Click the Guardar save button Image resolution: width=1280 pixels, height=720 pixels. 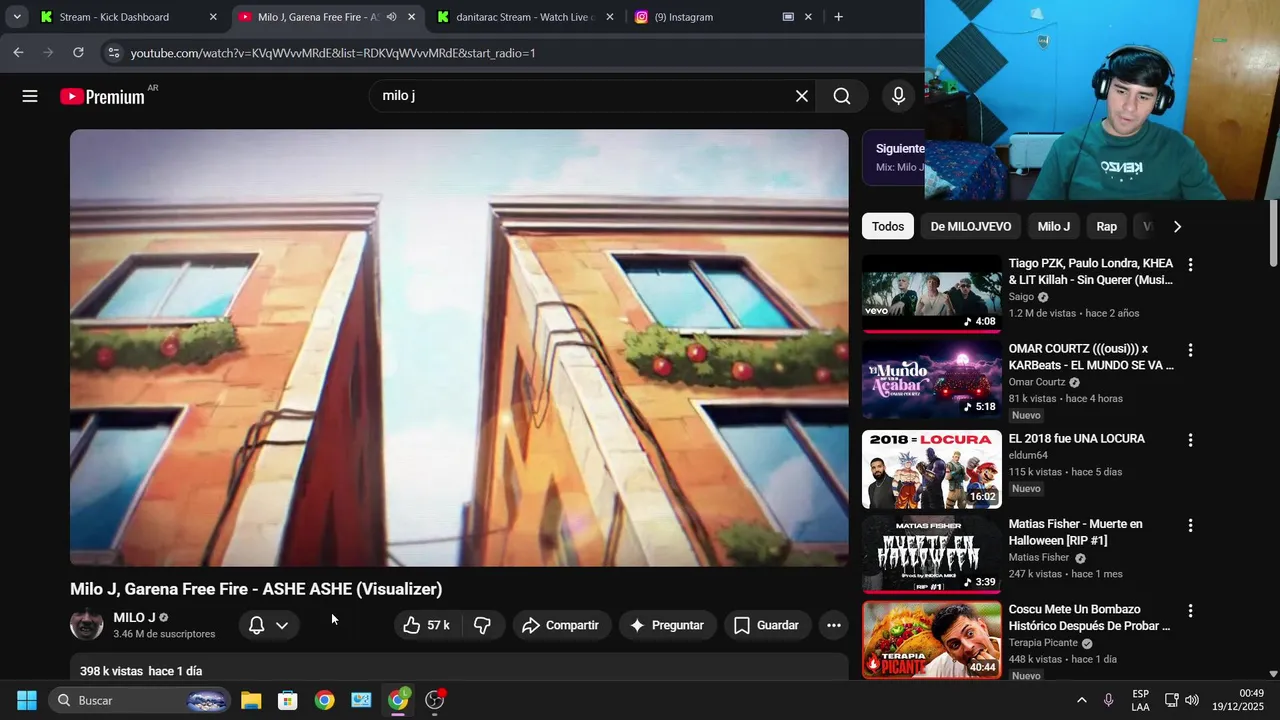pyautogui.click(x=767, y=625)
